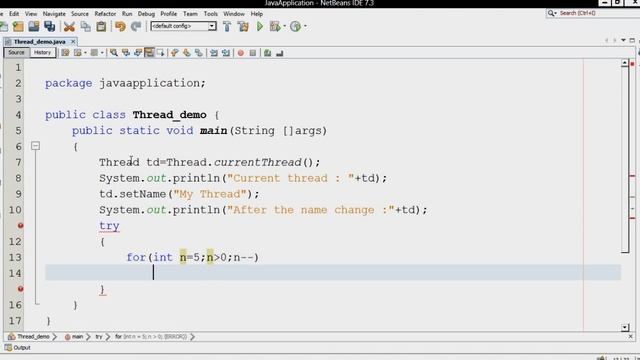
Task: Click Find Previous Occurrence icon
Action: coord(126,53)
